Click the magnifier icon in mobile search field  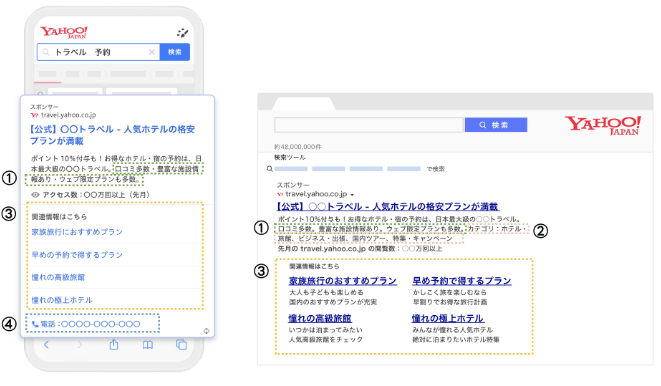pyautogui.click(x=46, y=52)
